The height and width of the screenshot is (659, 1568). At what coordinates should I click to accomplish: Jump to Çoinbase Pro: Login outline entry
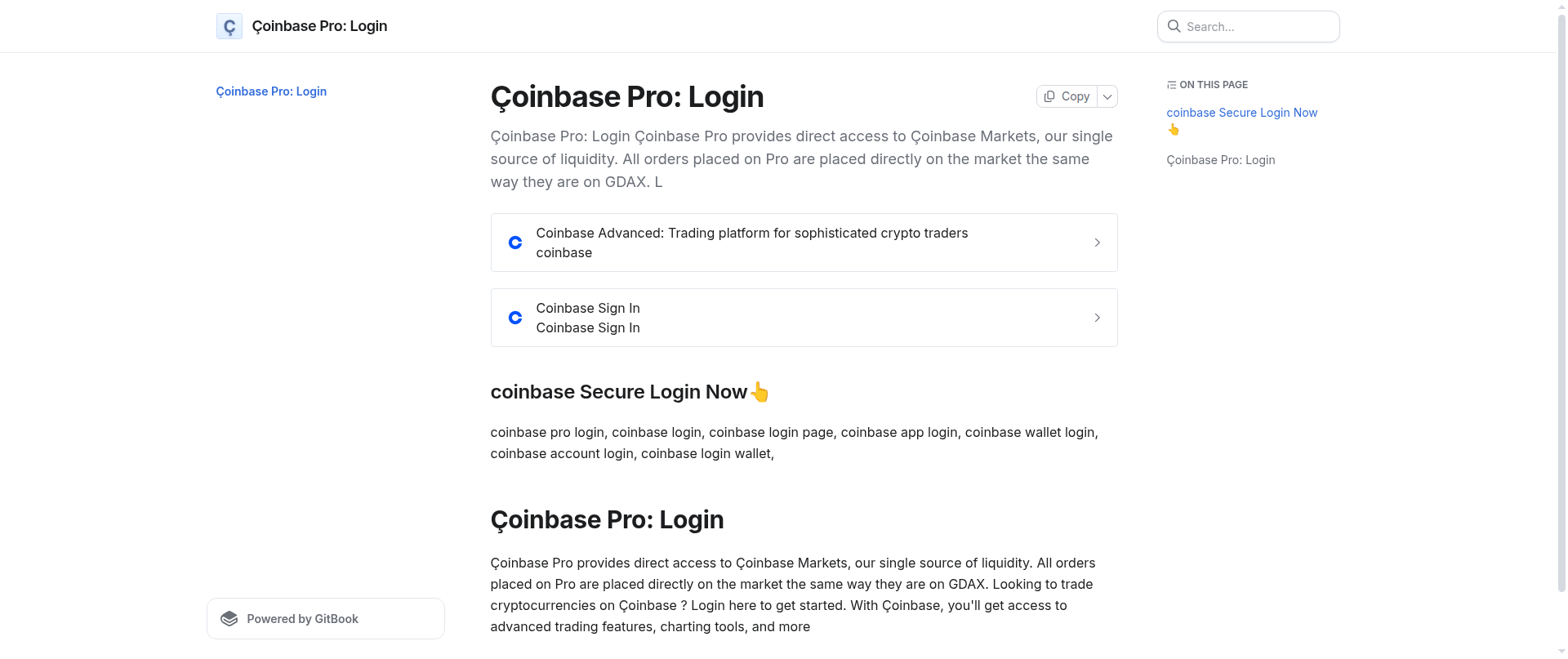(1220, 160)
